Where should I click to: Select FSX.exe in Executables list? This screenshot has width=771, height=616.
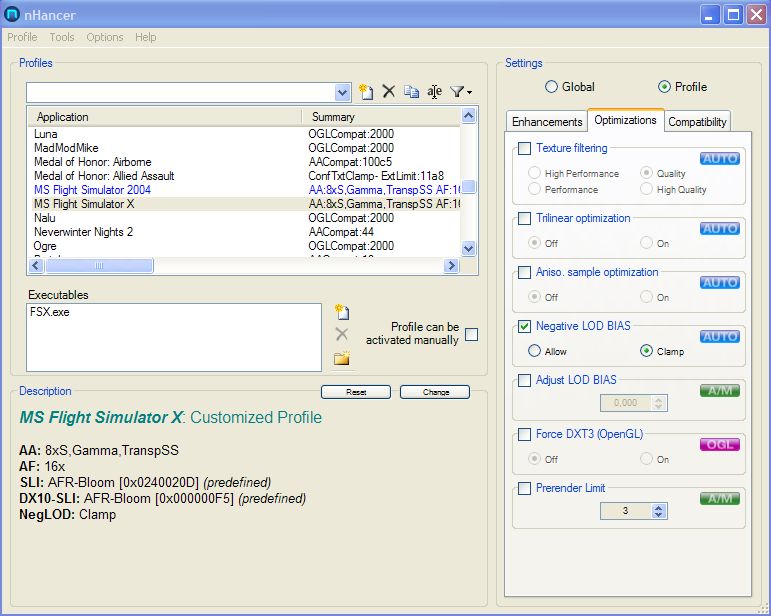point(50,312)
